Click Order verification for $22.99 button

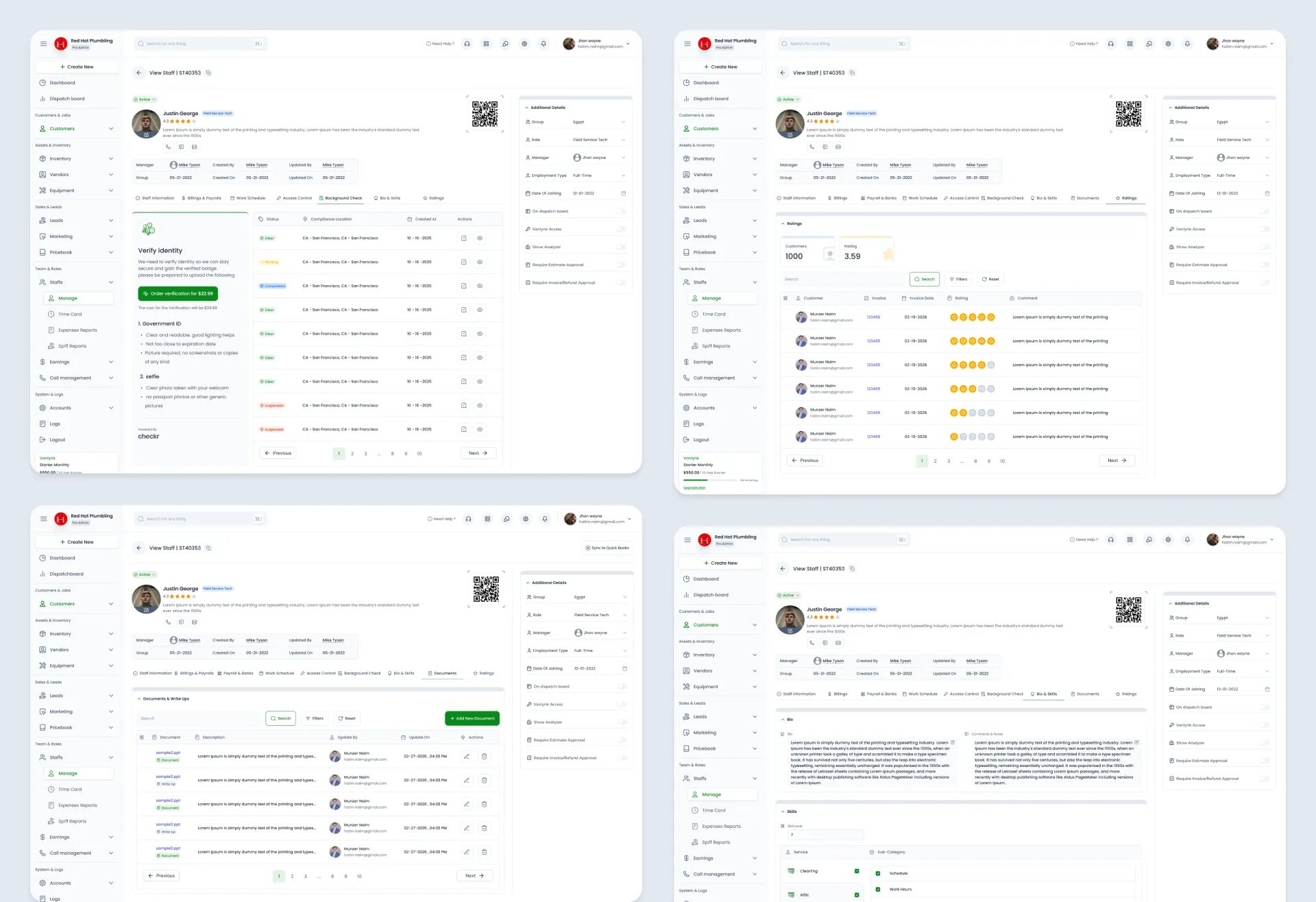click(178, 293)
